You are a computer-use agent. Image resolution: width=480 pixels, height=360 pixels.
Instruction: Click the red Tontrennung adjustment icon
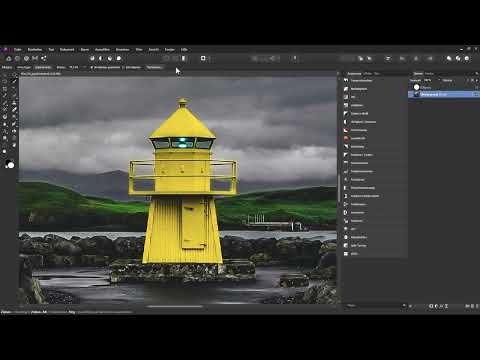pos(346,130)
